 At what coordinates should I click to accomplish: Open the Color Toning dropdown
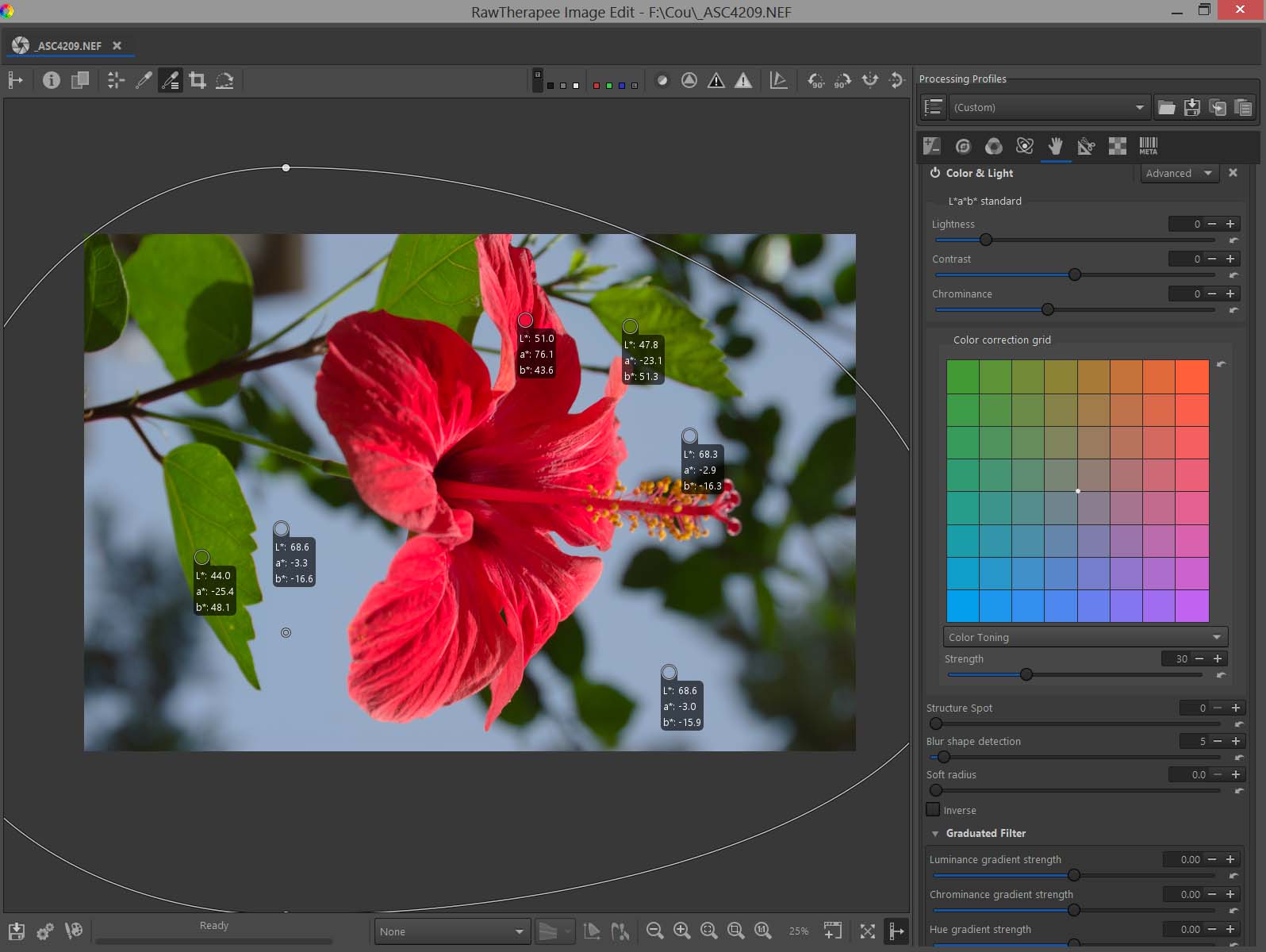[1084, 637]
